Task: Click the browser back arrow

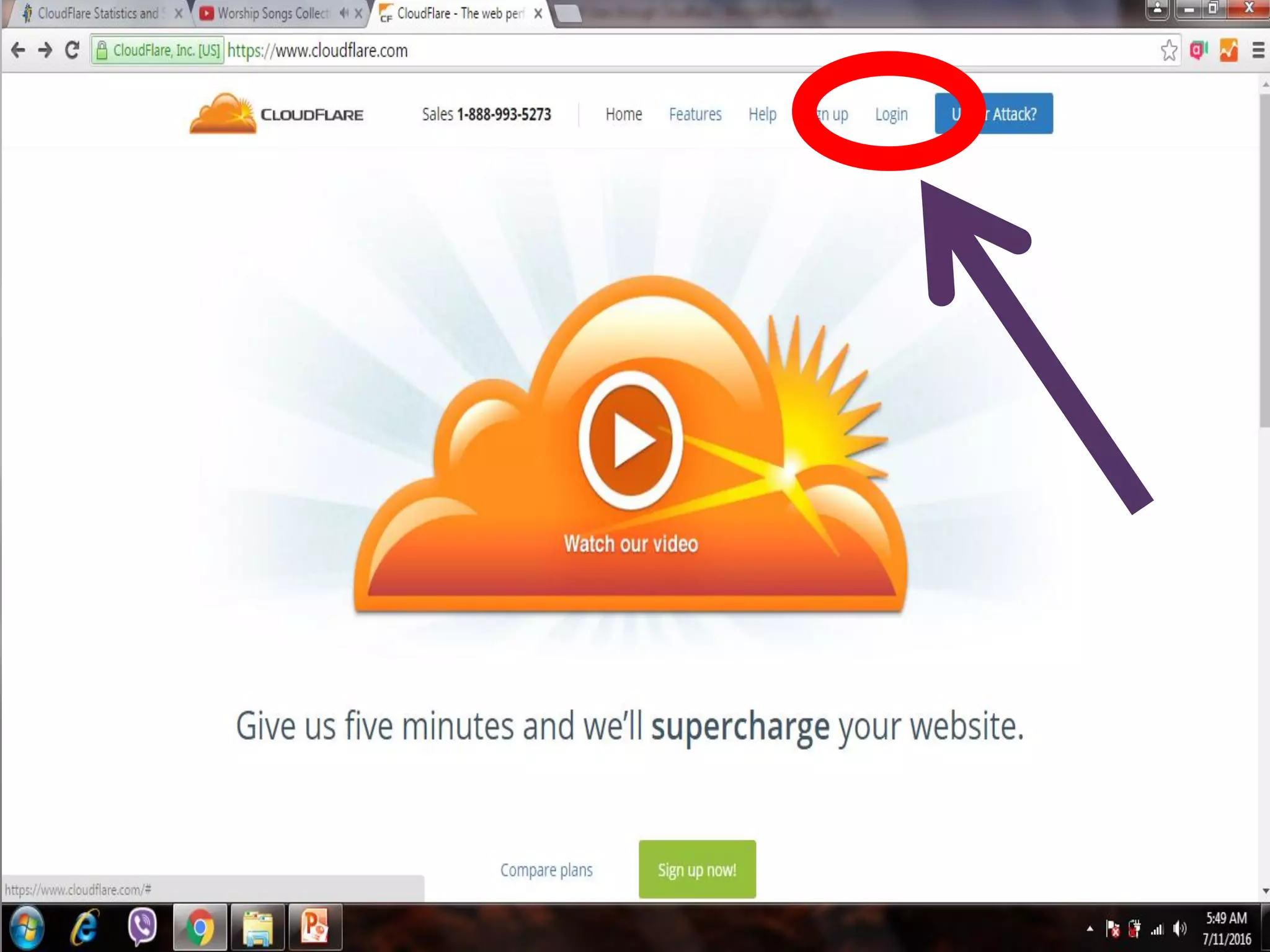Action: [18, 50]
